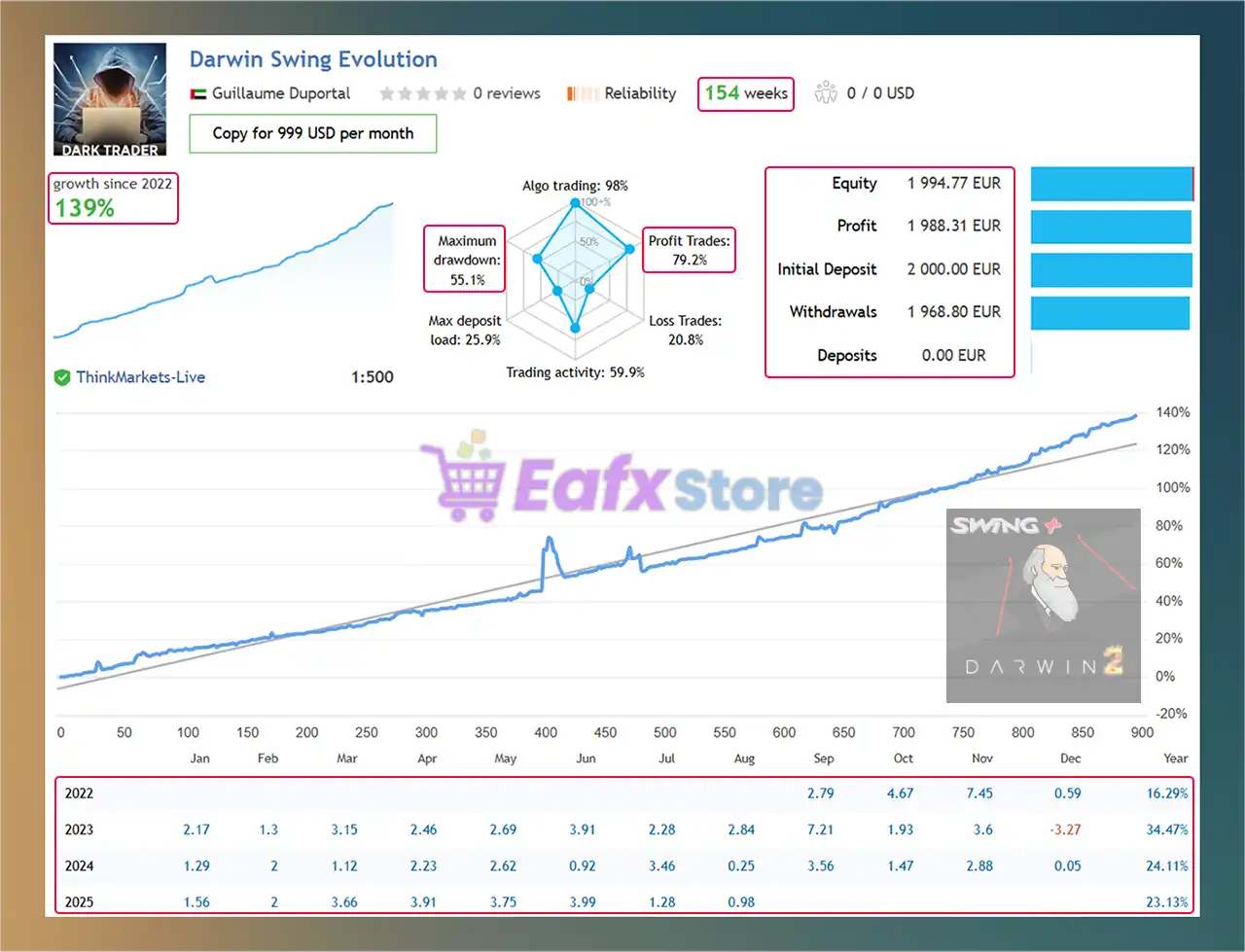
Task: Click the Reliability bars icon
Action: tap(582, 93)
